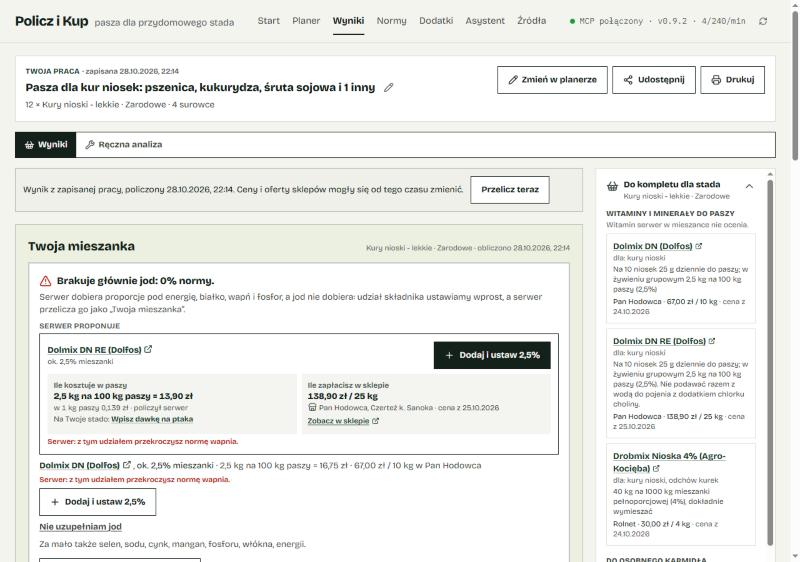
Task: Collapse the Do kompletu dla stada panel
Action: coord(749,186)
